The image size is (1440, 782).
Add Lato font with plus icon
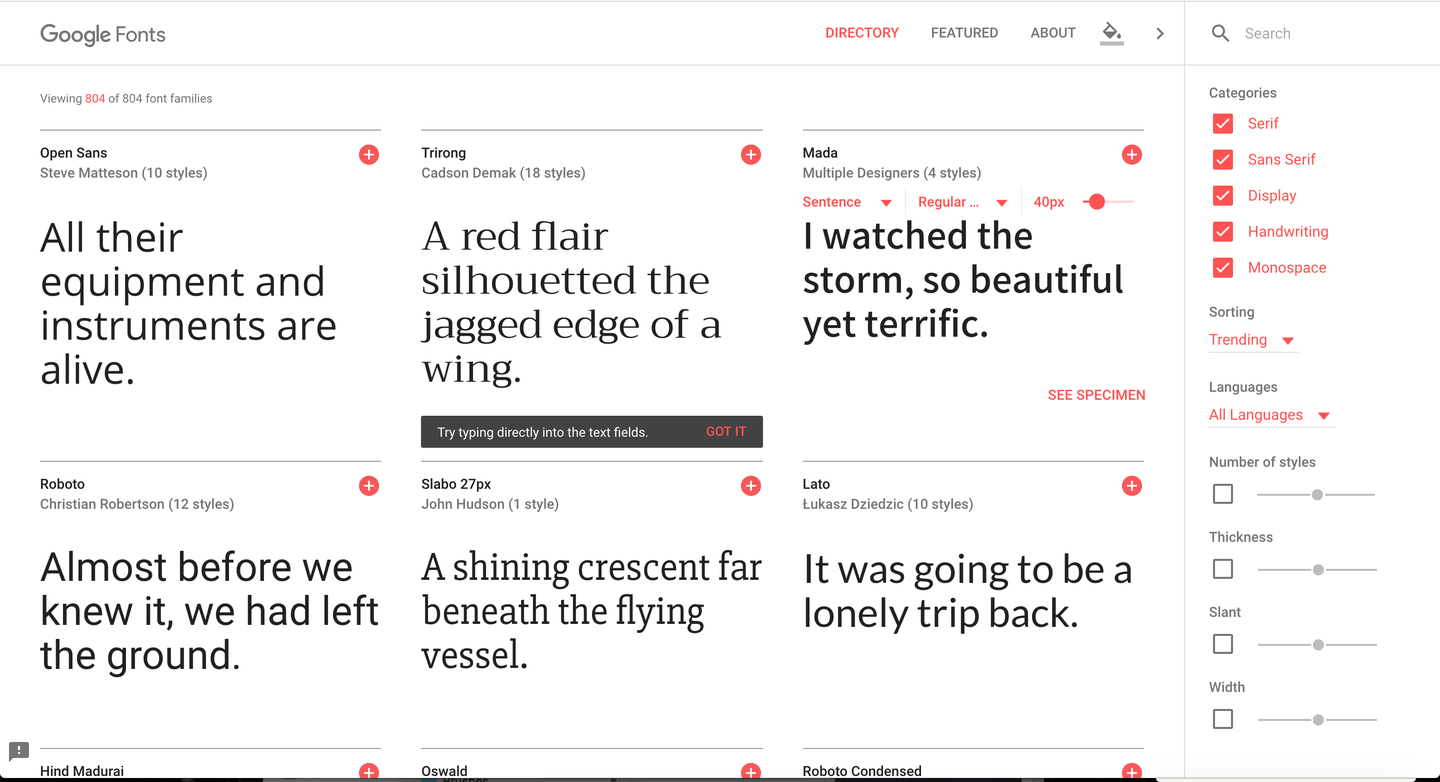(1132, 486)
